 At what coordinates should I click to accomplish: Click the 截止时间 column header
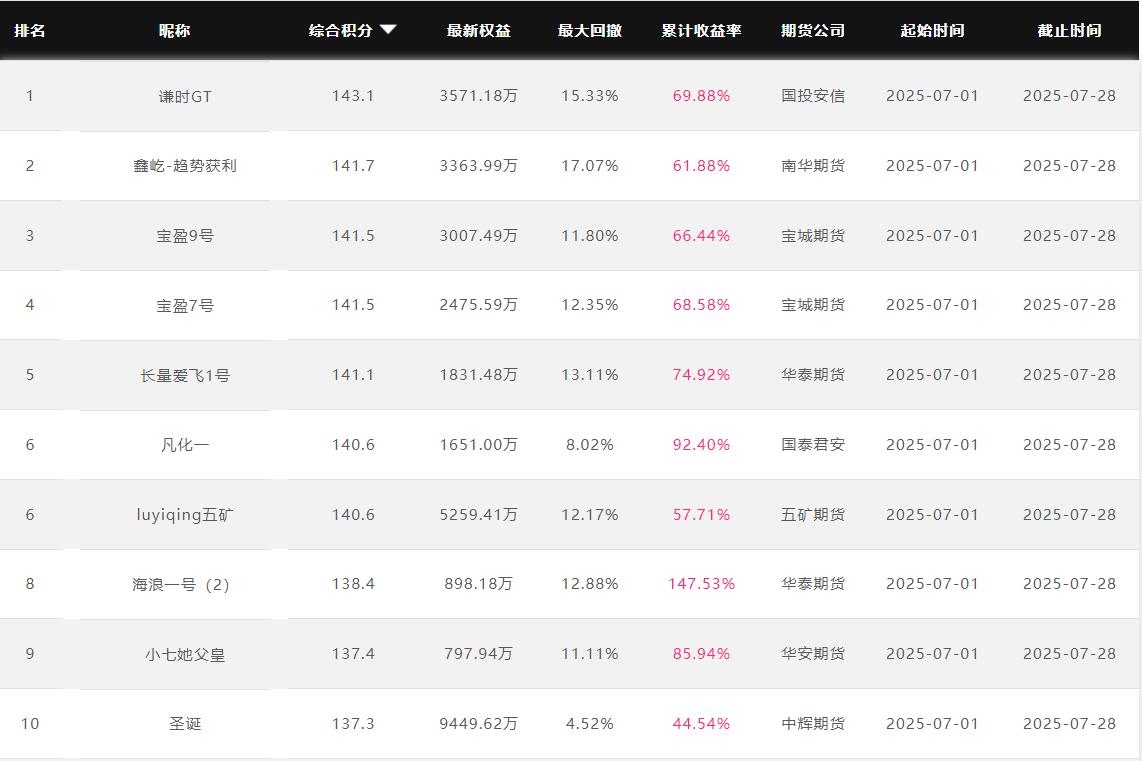pyautogui.click(x=1069, y=31)
